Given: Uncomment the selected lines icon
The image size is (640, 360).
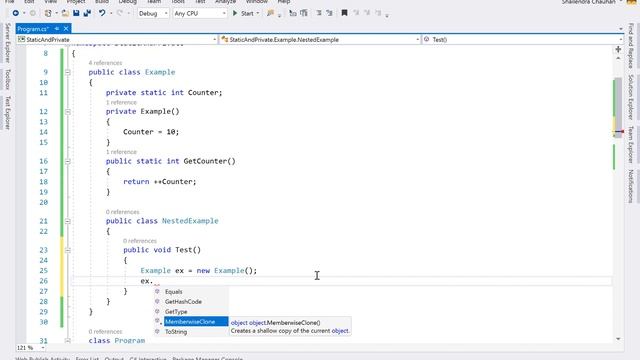Looking at the screenshot, I should click(304, 13).
